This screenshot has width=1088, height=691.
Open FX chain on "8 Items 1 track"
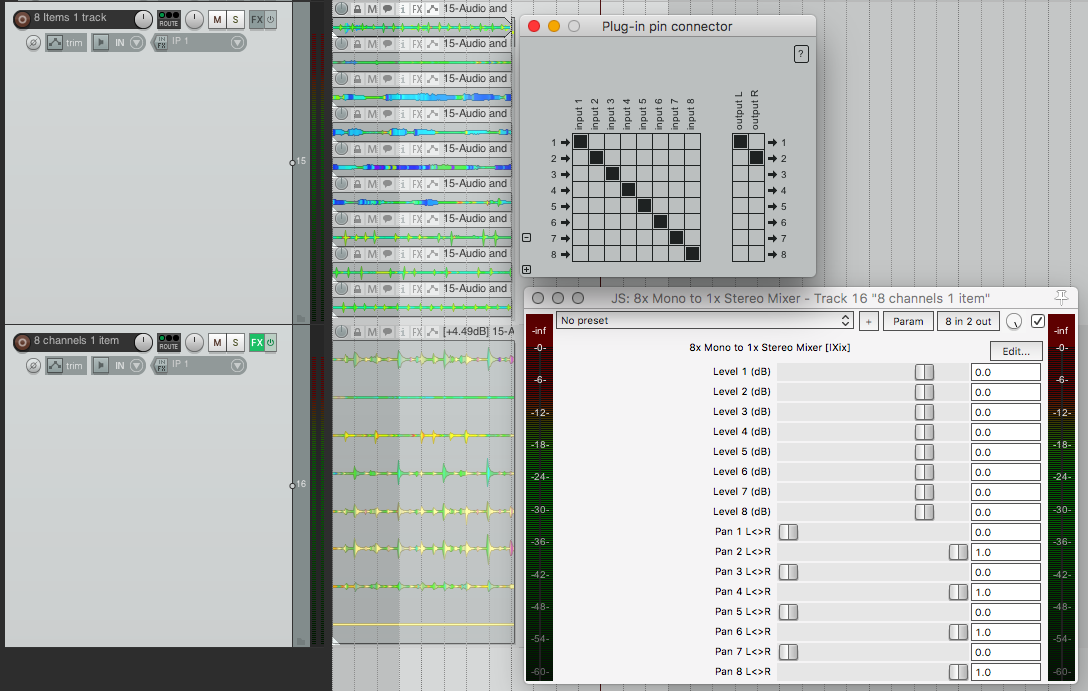[x=257, y=20]
